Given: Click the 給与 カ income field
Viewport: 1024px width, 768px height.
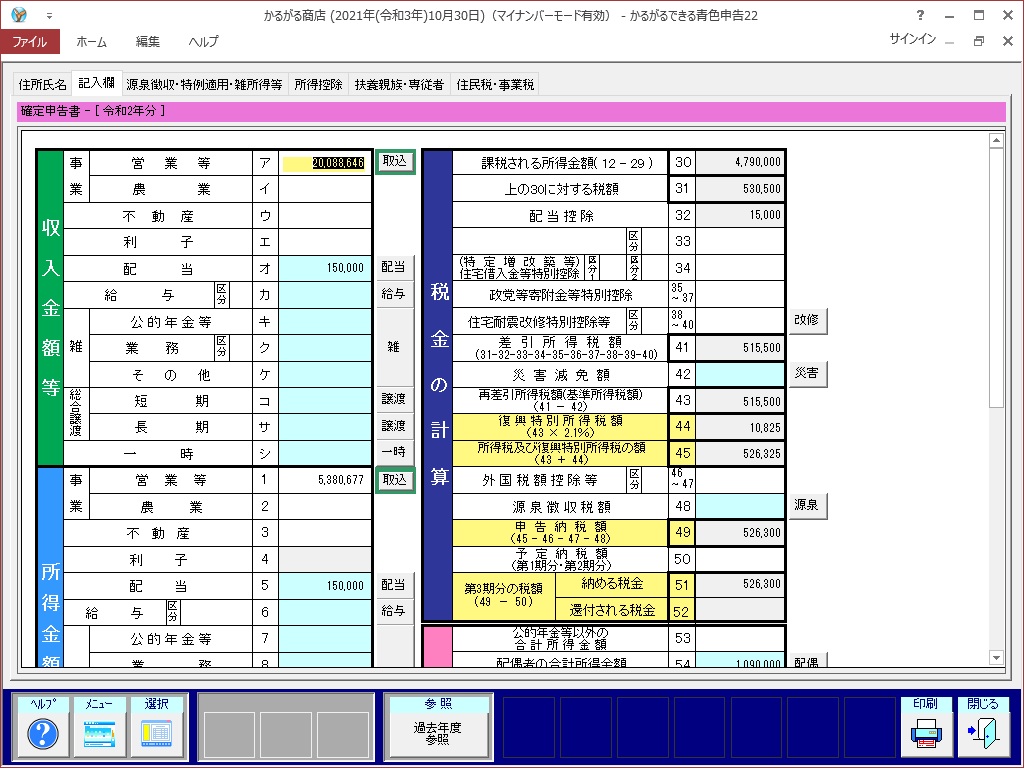Looking at the screenshot, I should tap(325, 295).
